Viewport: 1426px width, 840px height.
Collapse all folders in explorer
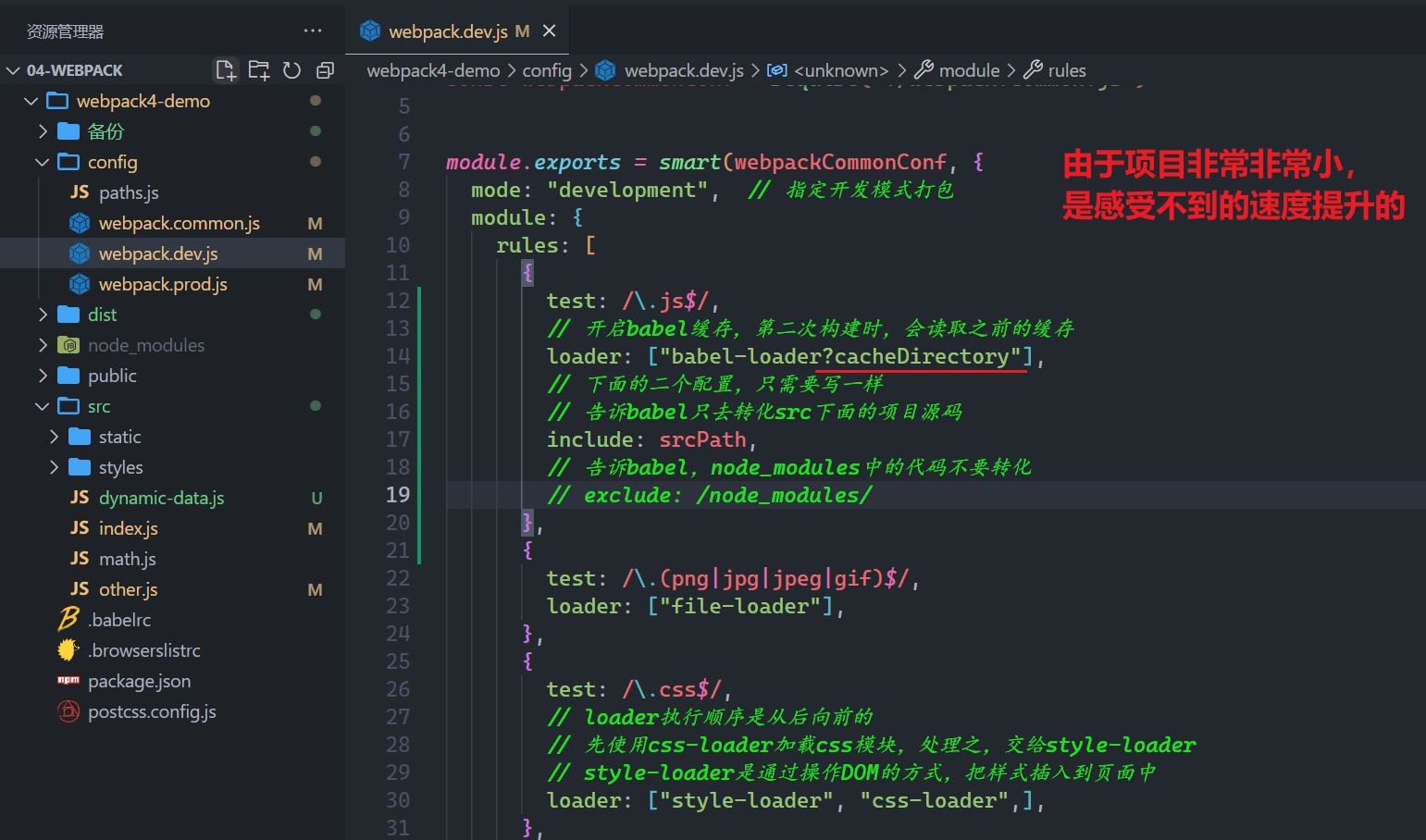325,70
